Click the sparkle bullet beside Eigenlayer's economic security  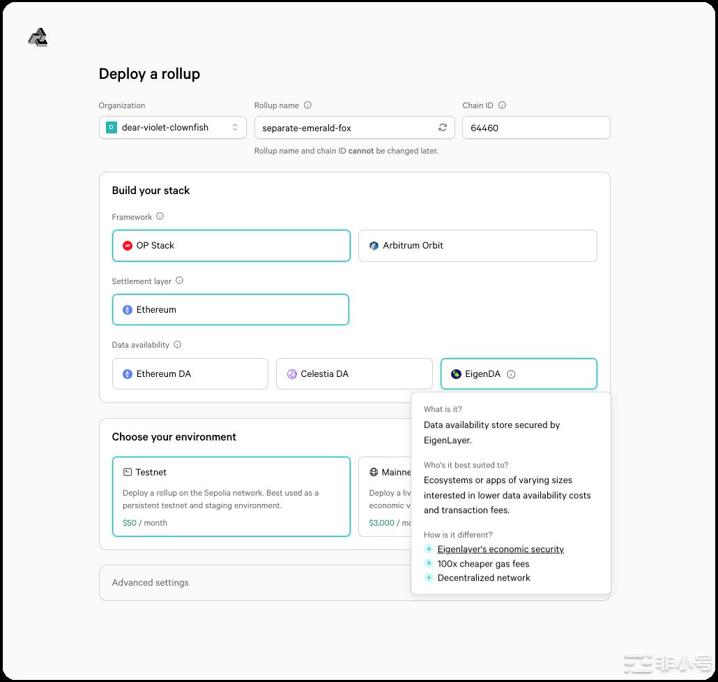[x=429, y=549]
